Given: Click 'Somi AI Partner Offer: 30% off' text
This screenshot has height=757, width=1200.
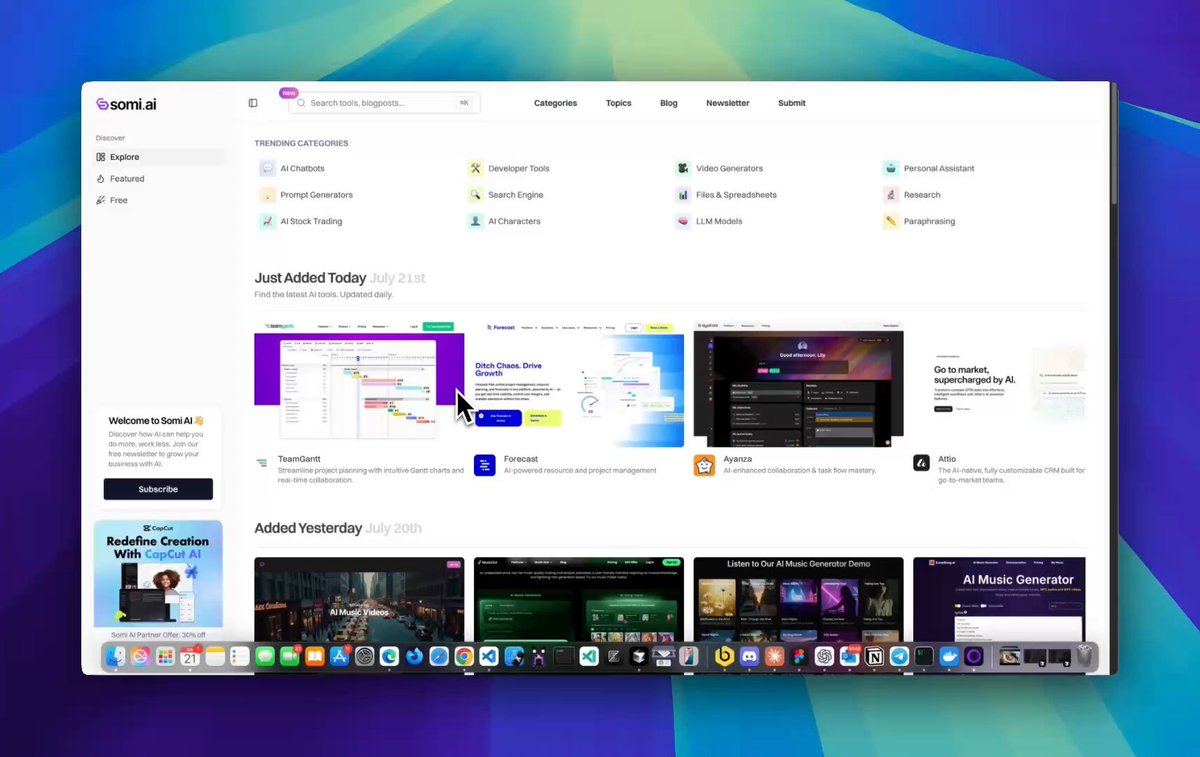Looking at the screenshot, I should point(158,635).
